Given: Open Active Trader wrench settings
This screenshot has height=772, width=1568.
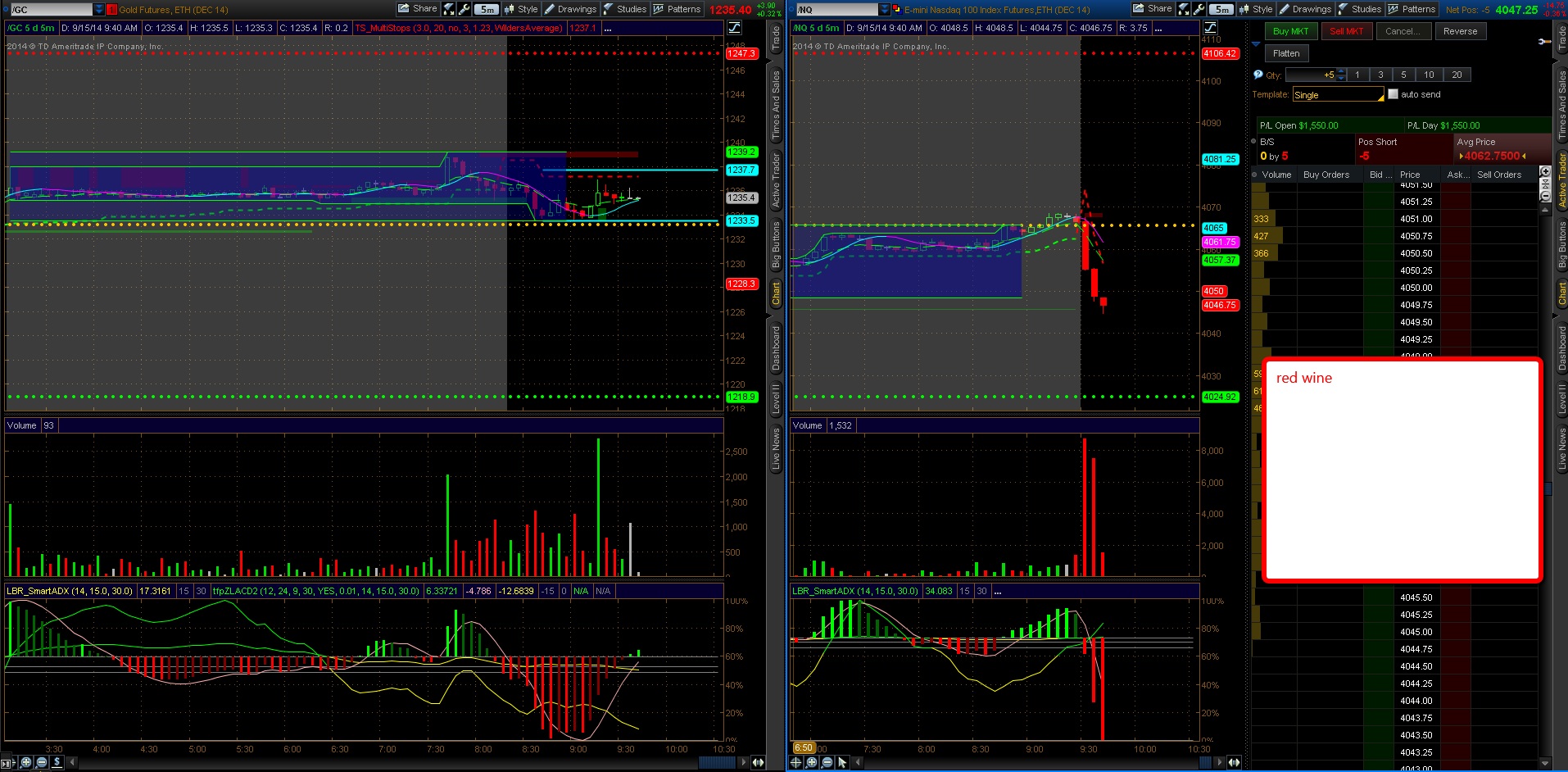Looking at the screenshot, I should click(1544, 41).
